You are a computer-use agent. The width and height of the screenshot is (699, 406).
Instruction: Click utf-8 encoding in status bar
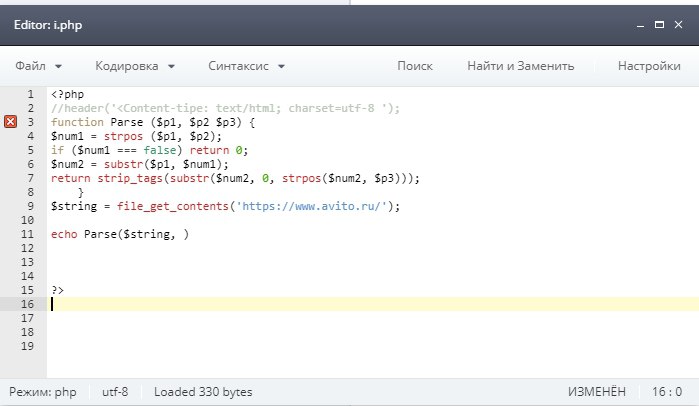pos(115,392)
